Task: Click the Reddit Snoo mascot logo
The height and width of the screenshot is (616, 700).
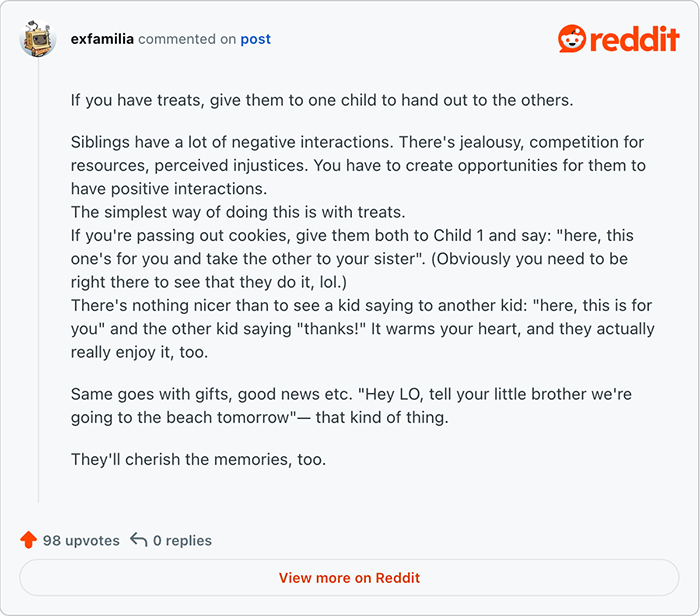Action: (571, 38)
